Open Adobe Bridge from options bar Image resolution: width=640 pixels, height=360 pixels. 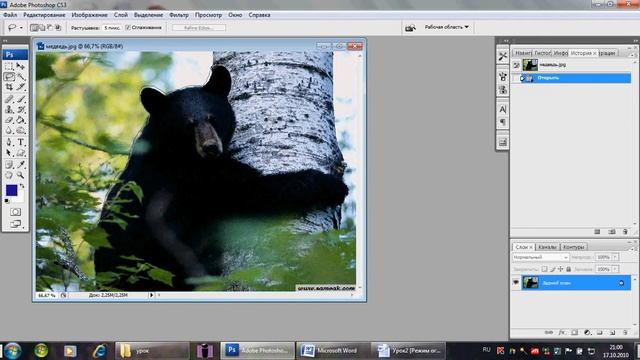tap(410, 27)
